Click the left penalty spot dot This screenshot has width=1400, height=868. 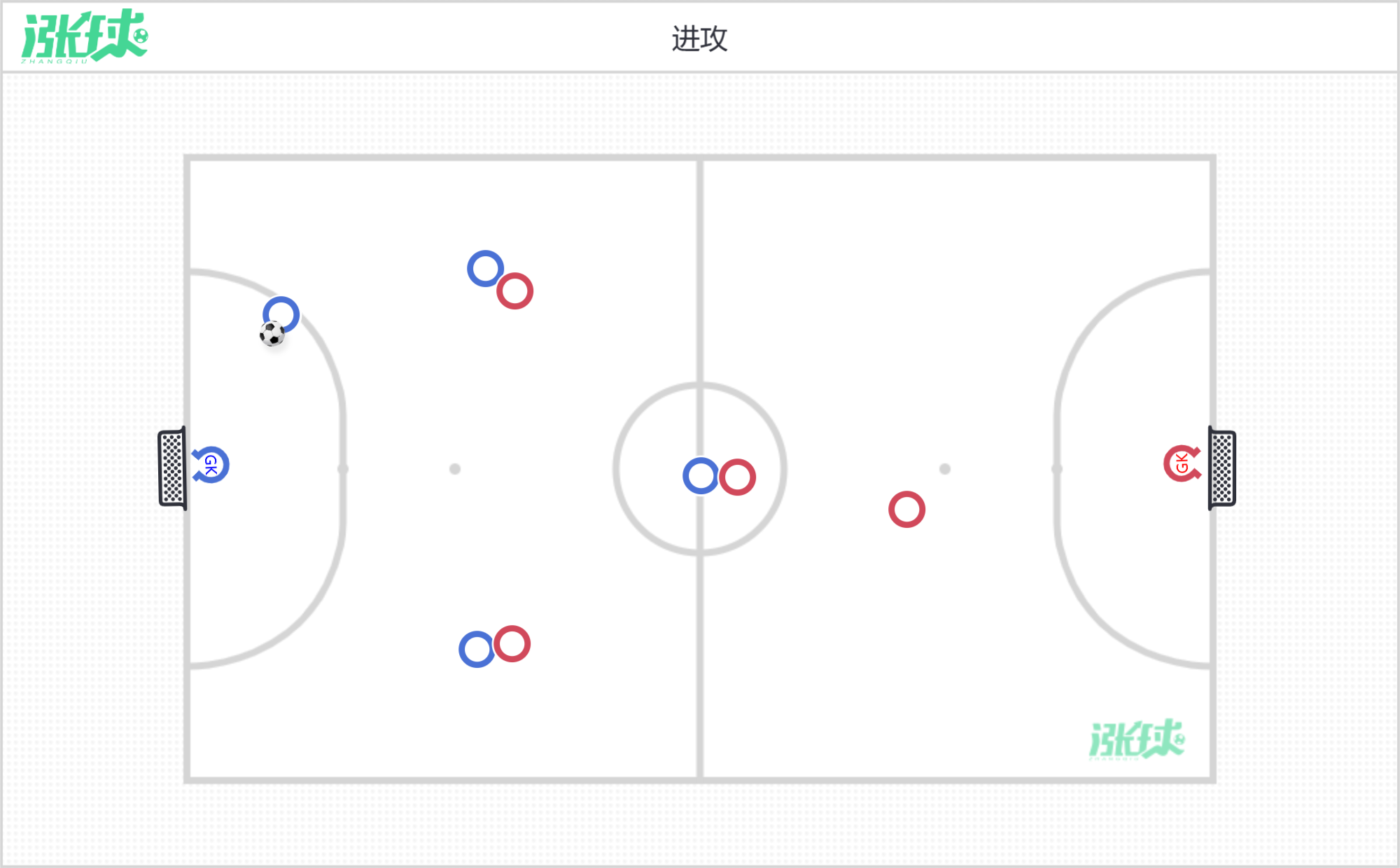click(455, 469)
